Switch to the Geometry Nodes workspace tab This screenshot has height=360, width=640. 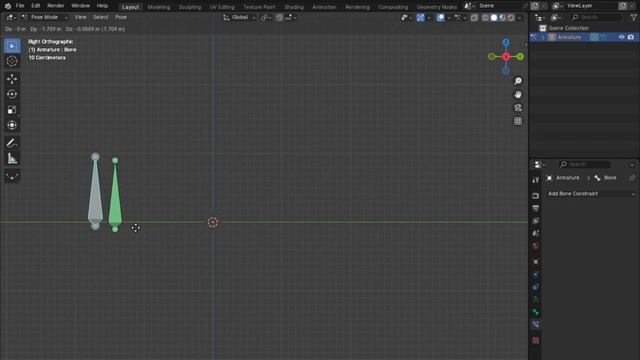click(x=436, y=7)
